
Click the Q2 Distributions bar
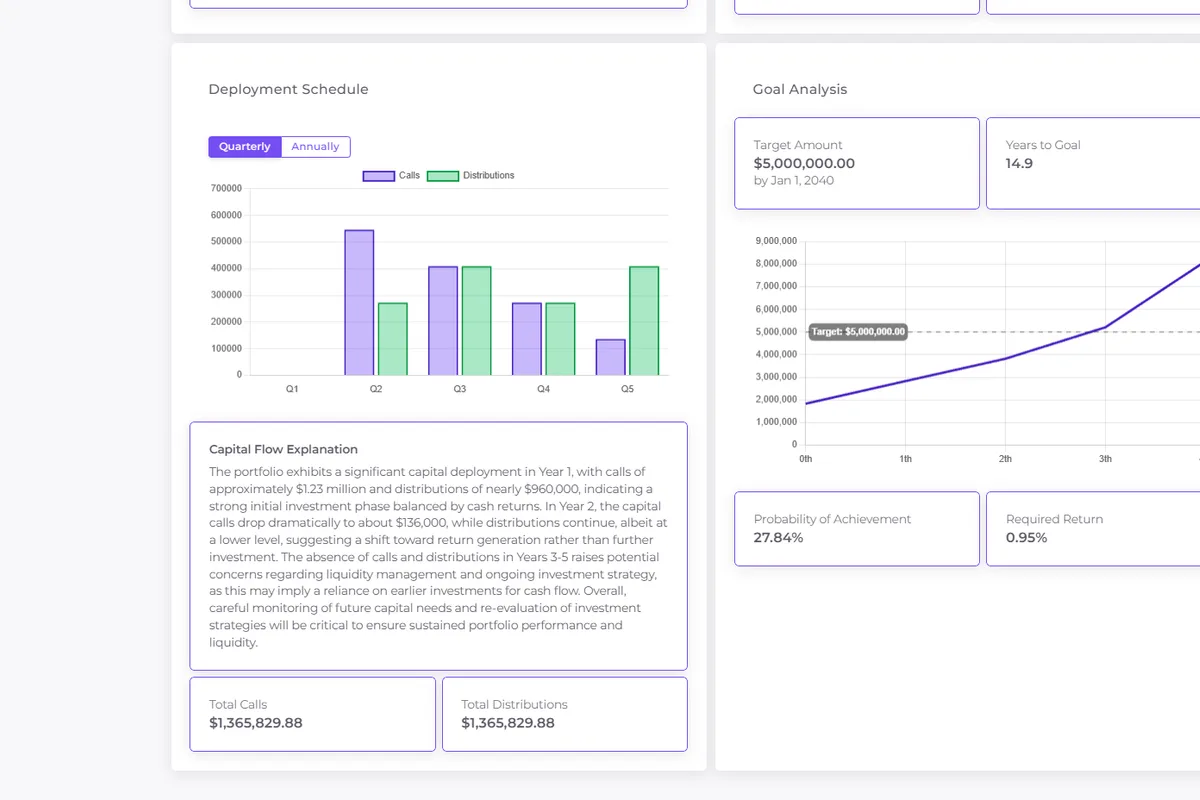[393, 339]
